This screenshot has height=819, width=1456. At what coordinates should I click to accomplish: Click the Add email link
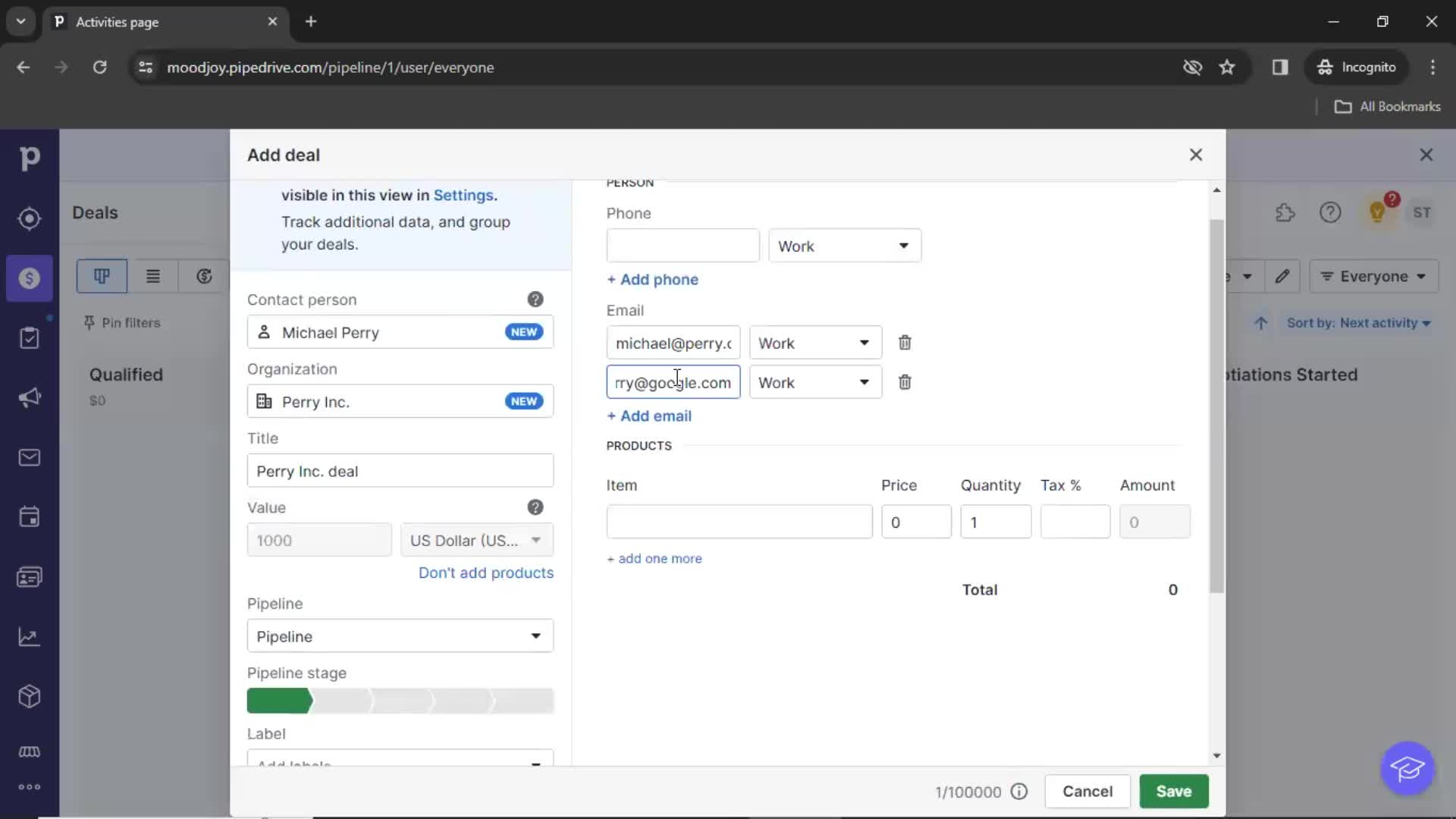coord(648,415)
